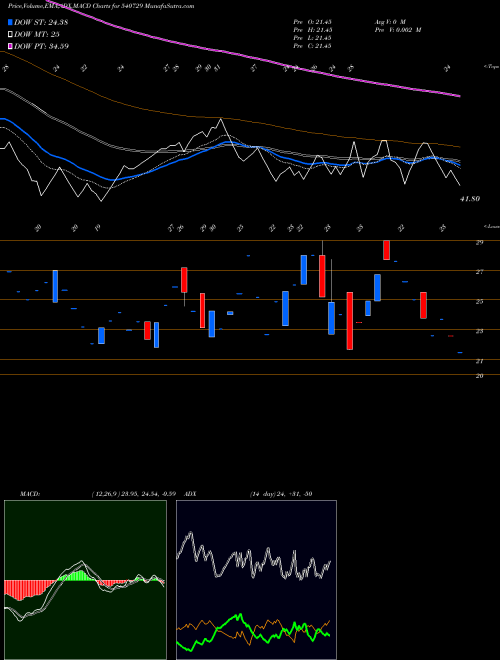Click the white DOW MT legend swatch
The height and width of the screenshot is (660, 500).
[10, 35]
